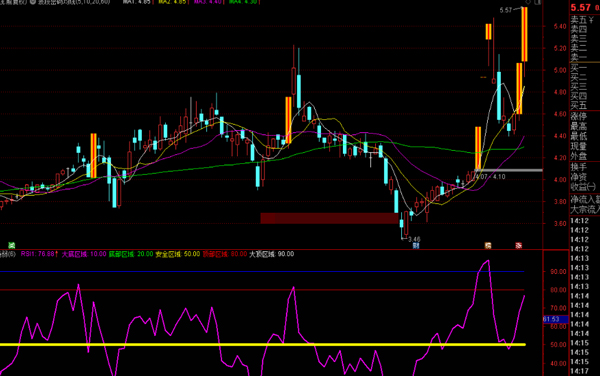Viewport: 600px width, 376px height.
Task: Click the sub-chart indicator name at the far left
Action: tap(8, 254)
